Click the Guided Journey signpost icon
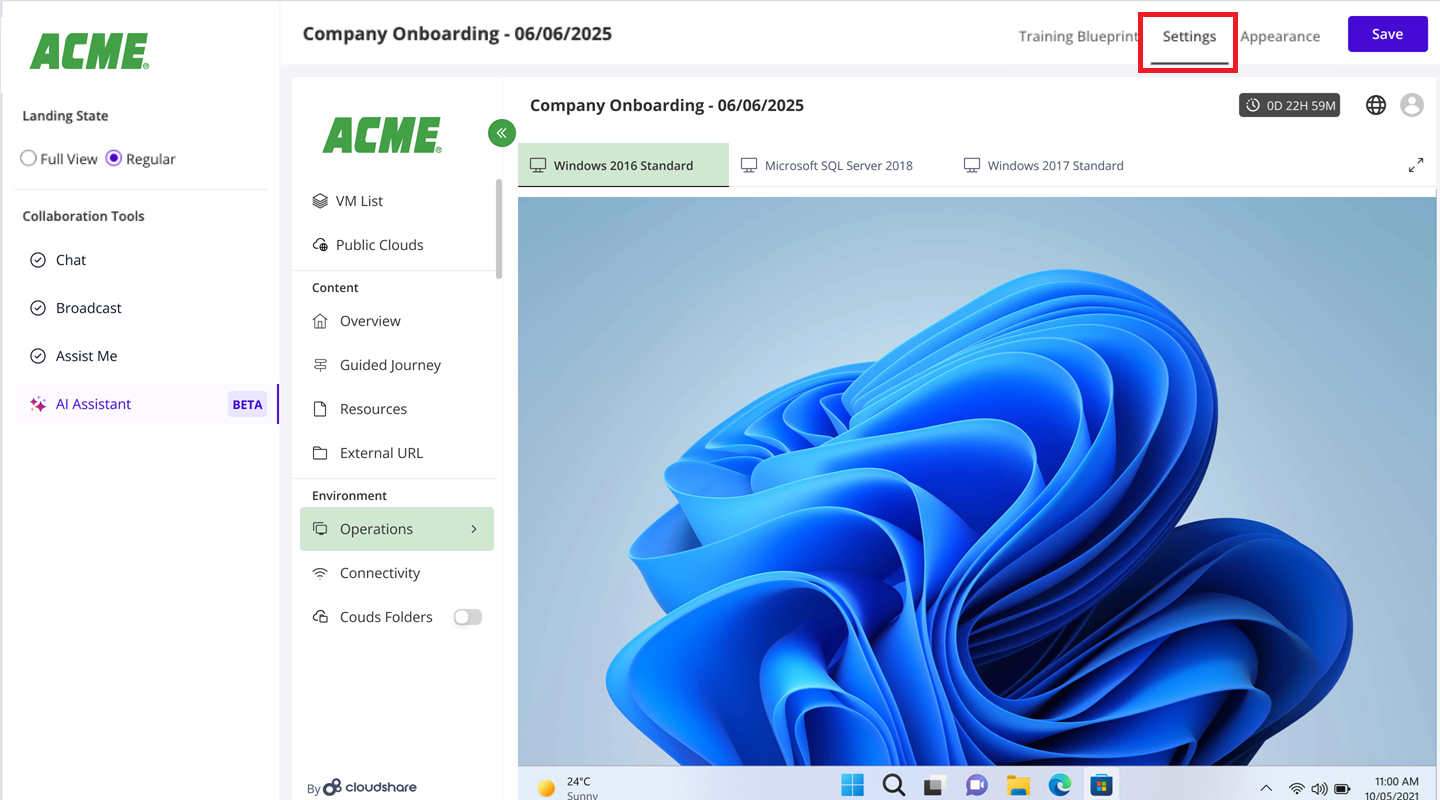This screenshot has width=1440, height=800. [320, 365]
